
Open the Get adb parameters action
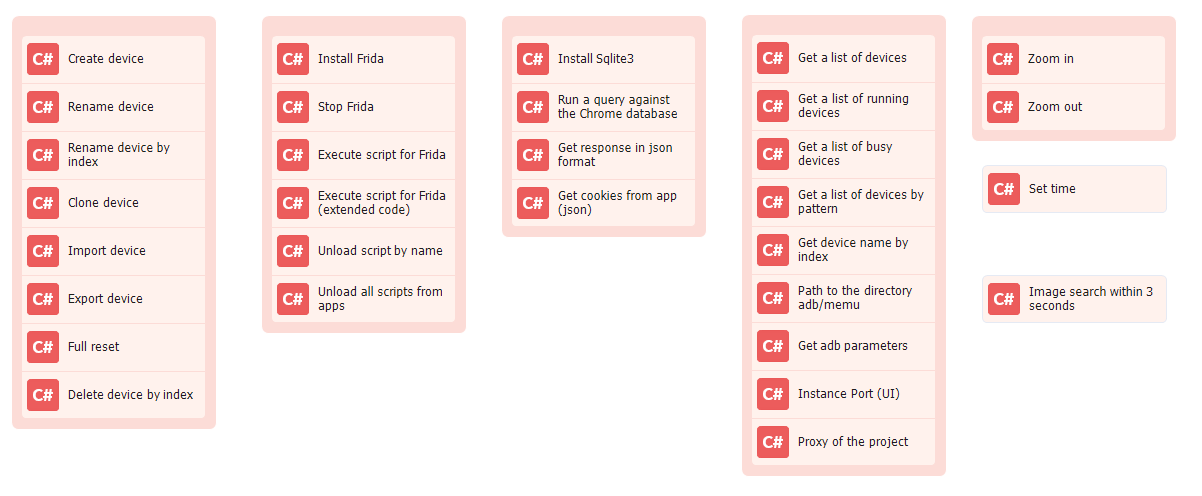[844, 346]
